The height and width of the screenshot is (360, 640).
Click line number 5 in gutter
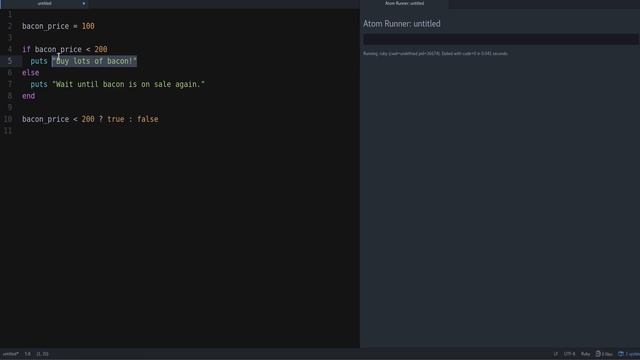coord(10,61)
